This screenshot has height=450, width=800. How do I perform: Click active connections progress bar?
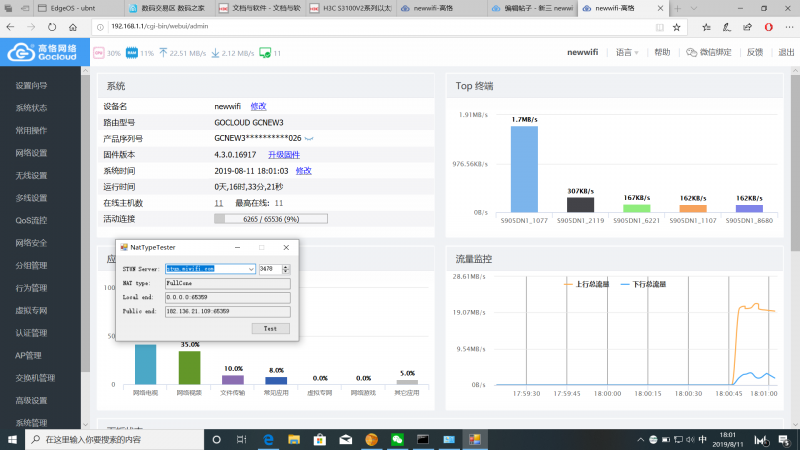(x=271, y=219)
